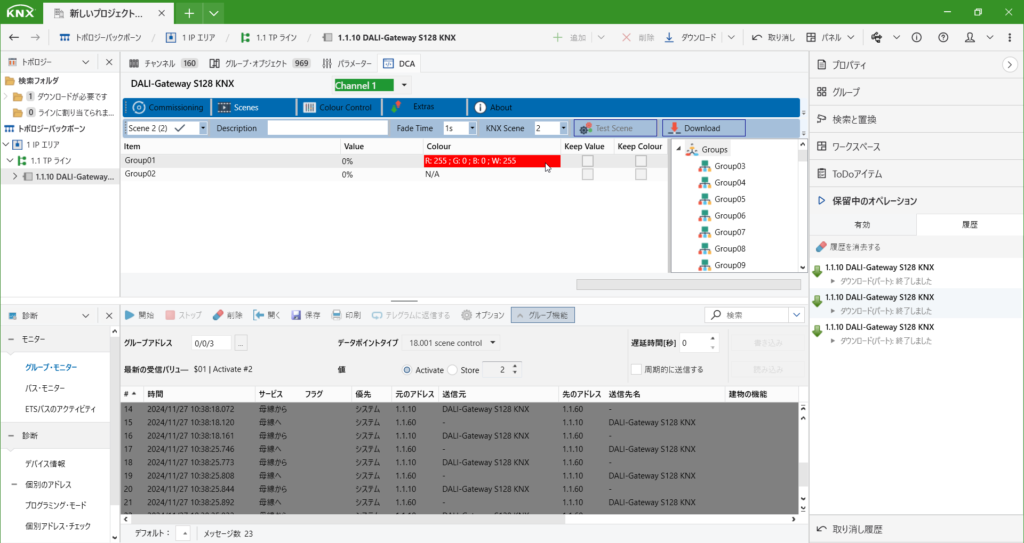Image resolution: width=1024 pixels, height=543 pixels.
Task: Click the Test Scene button
Action: point(615,128)
